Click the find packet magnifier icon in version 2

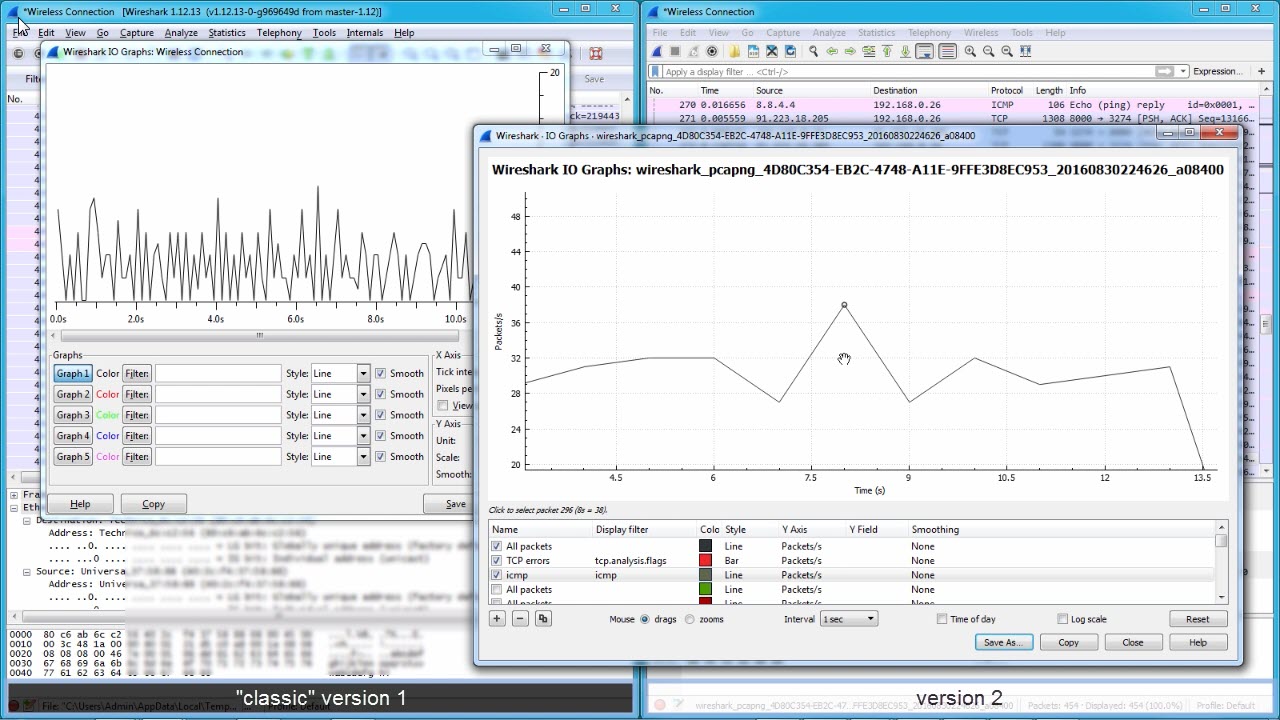coord(813,51)
